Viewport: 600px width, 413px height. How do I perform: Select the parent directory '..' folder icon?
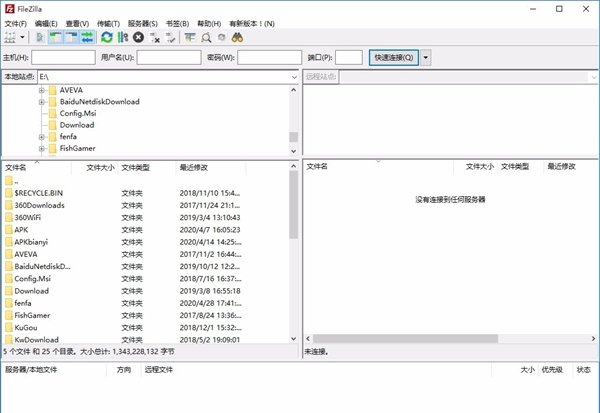pos(9,181)
